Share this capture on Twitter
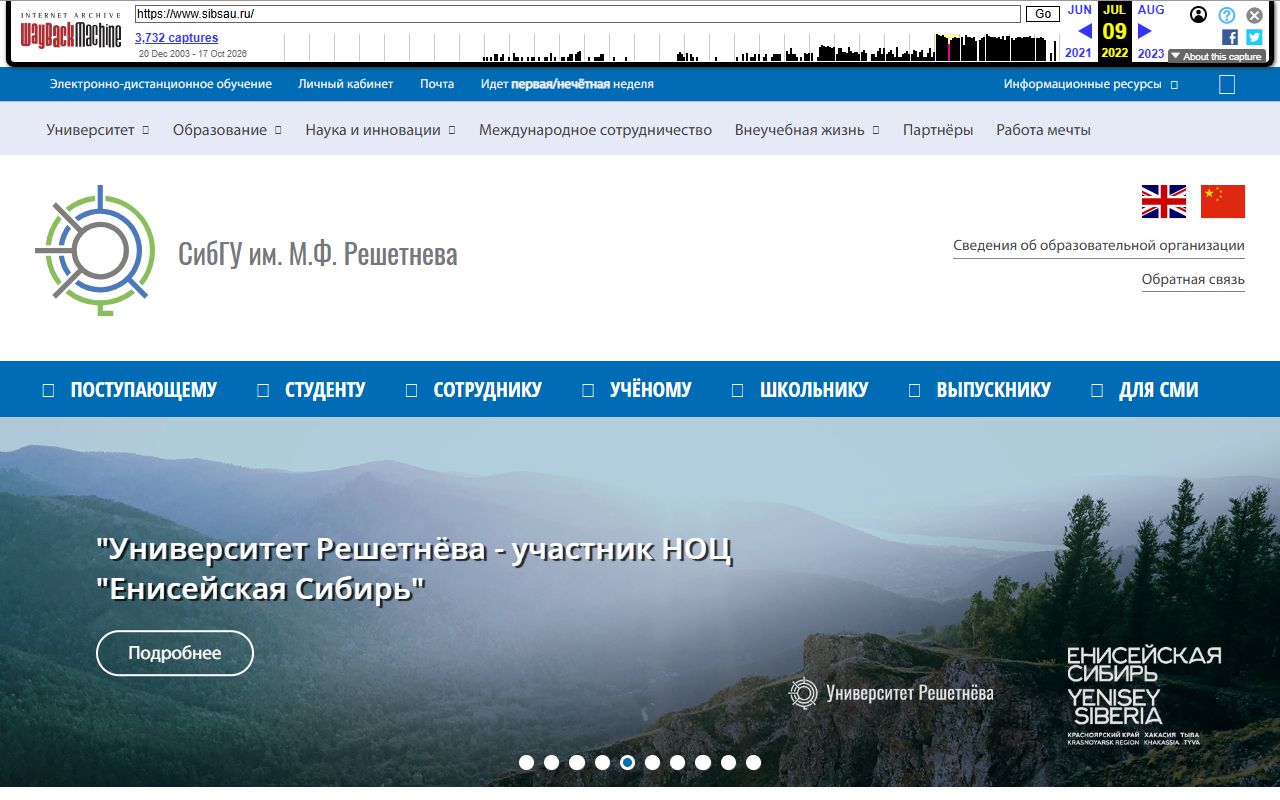 pyautogui.click(x=1254, y=37)
